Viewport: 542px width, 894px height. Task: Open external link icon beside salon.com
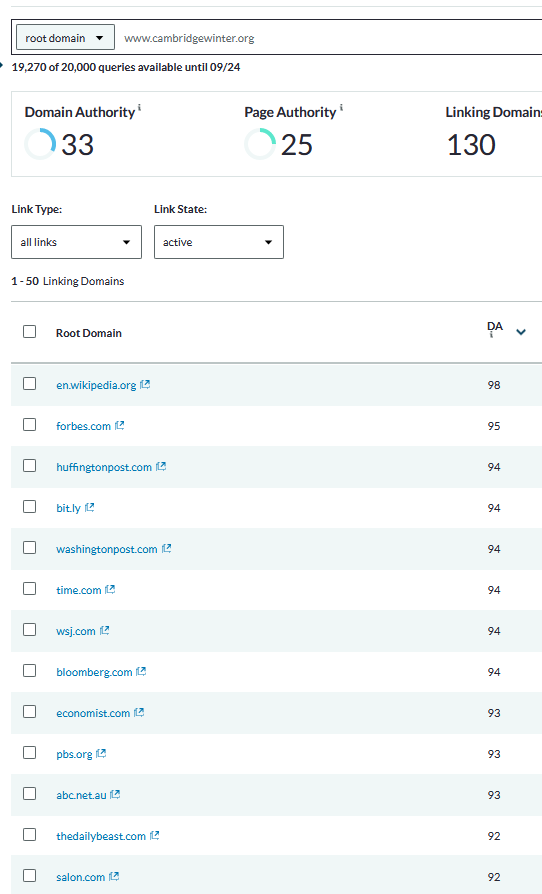pos(114,876)
